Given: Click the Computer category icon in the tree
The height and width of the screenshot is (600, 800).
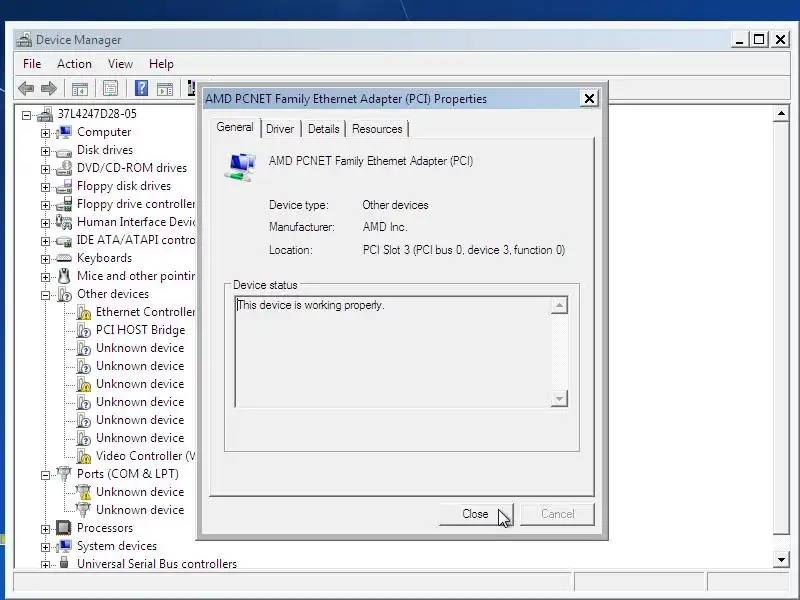Looking at the screenshot, I should coord(64,132).
